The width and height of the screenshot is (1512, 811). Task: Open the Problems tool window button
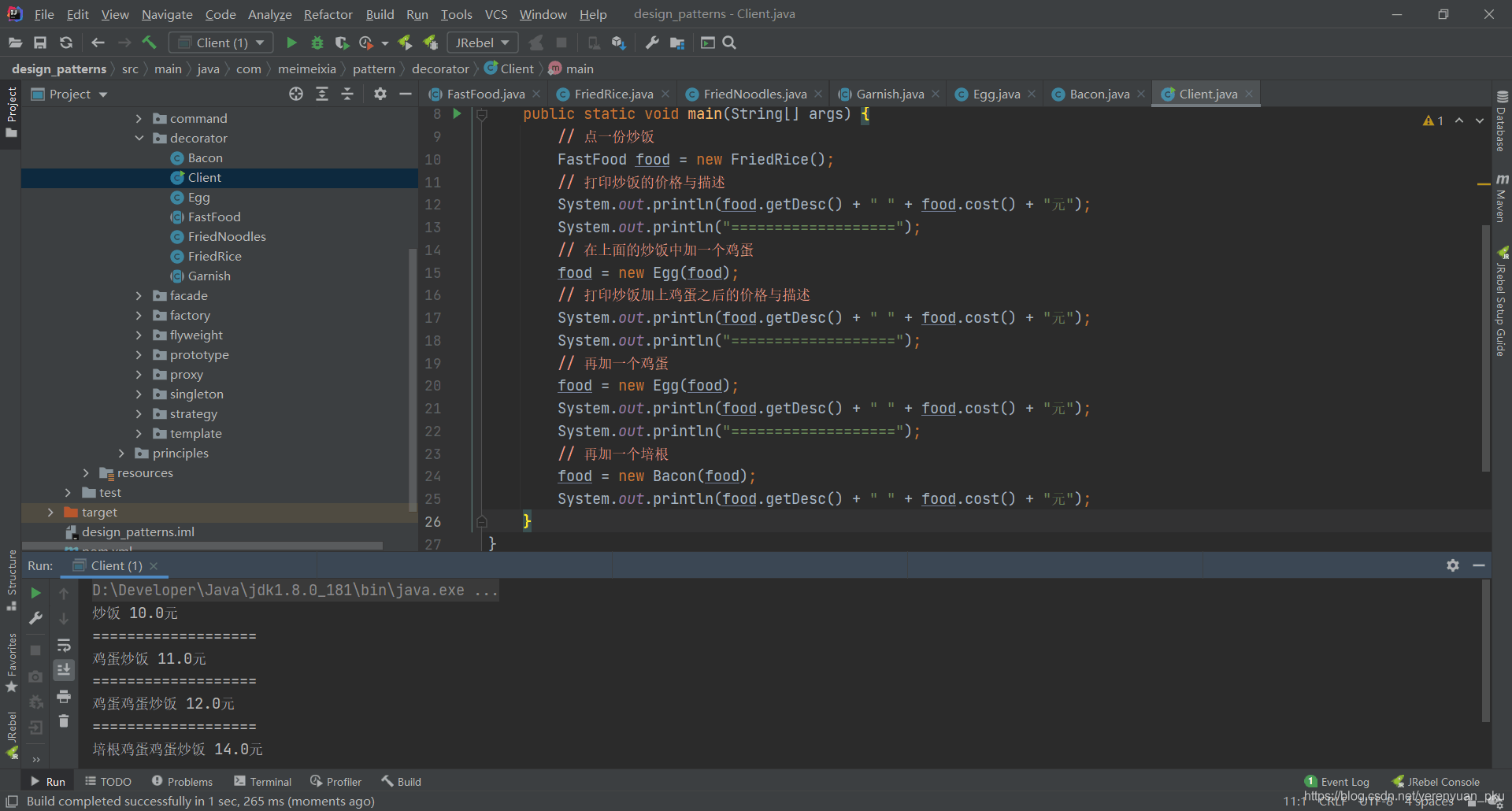click(x=182, y=781)
